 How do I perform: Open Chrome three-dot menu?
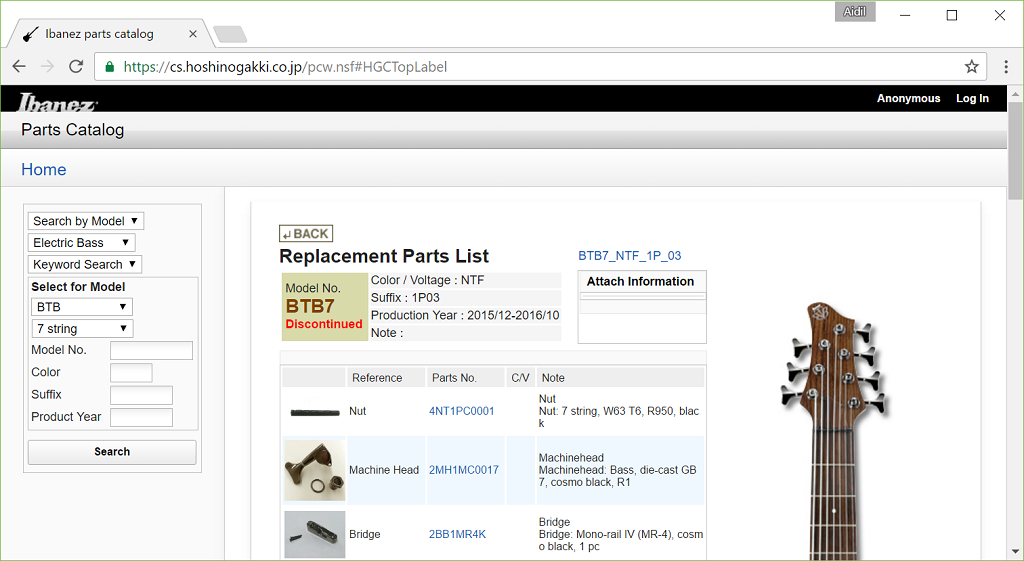coord(1006,67)
